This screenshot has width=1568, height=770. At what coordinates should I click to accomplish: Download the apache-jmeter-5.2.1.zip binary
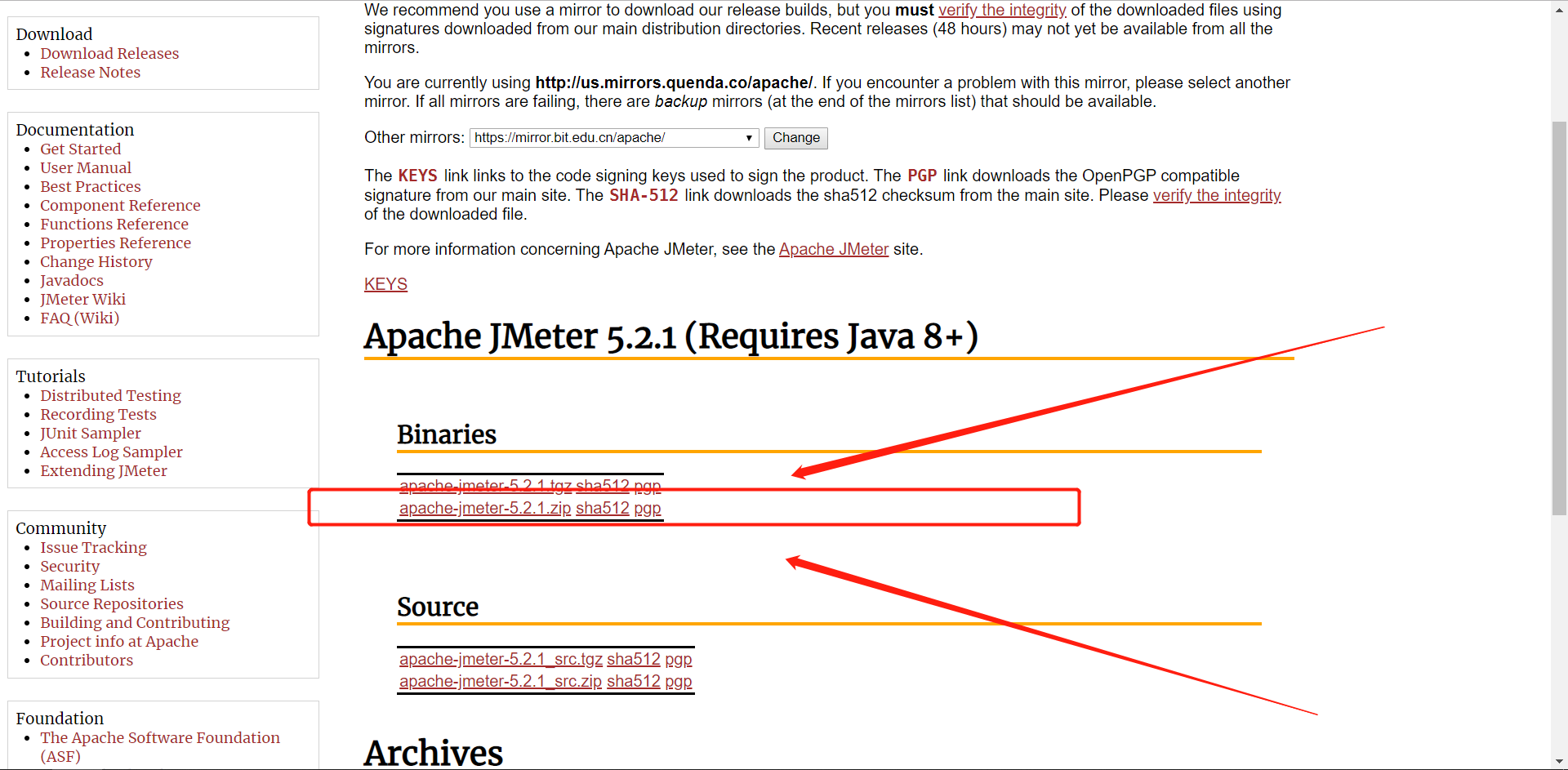485,508
